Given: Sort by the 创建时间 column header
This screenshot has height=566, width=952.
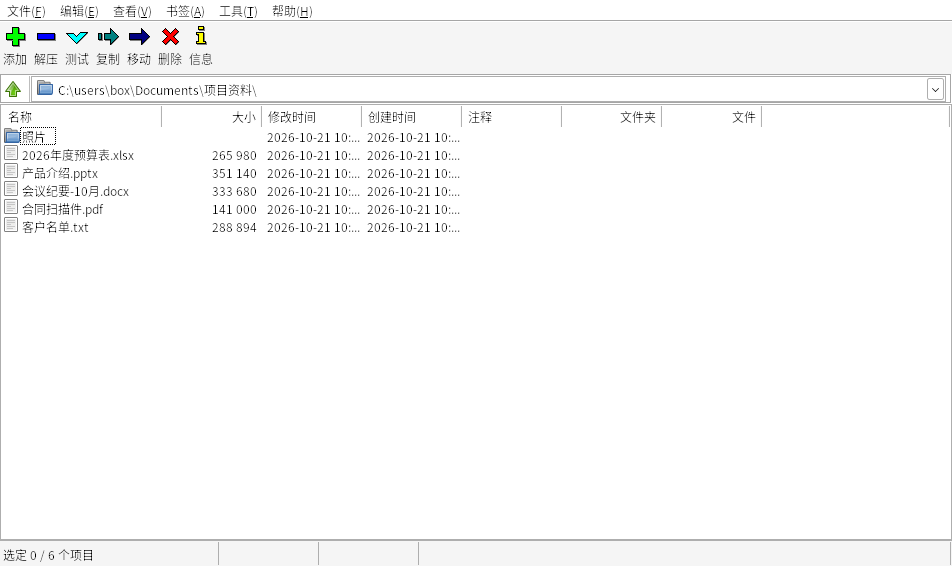Looking at the screenshot, I should (412, 117).
